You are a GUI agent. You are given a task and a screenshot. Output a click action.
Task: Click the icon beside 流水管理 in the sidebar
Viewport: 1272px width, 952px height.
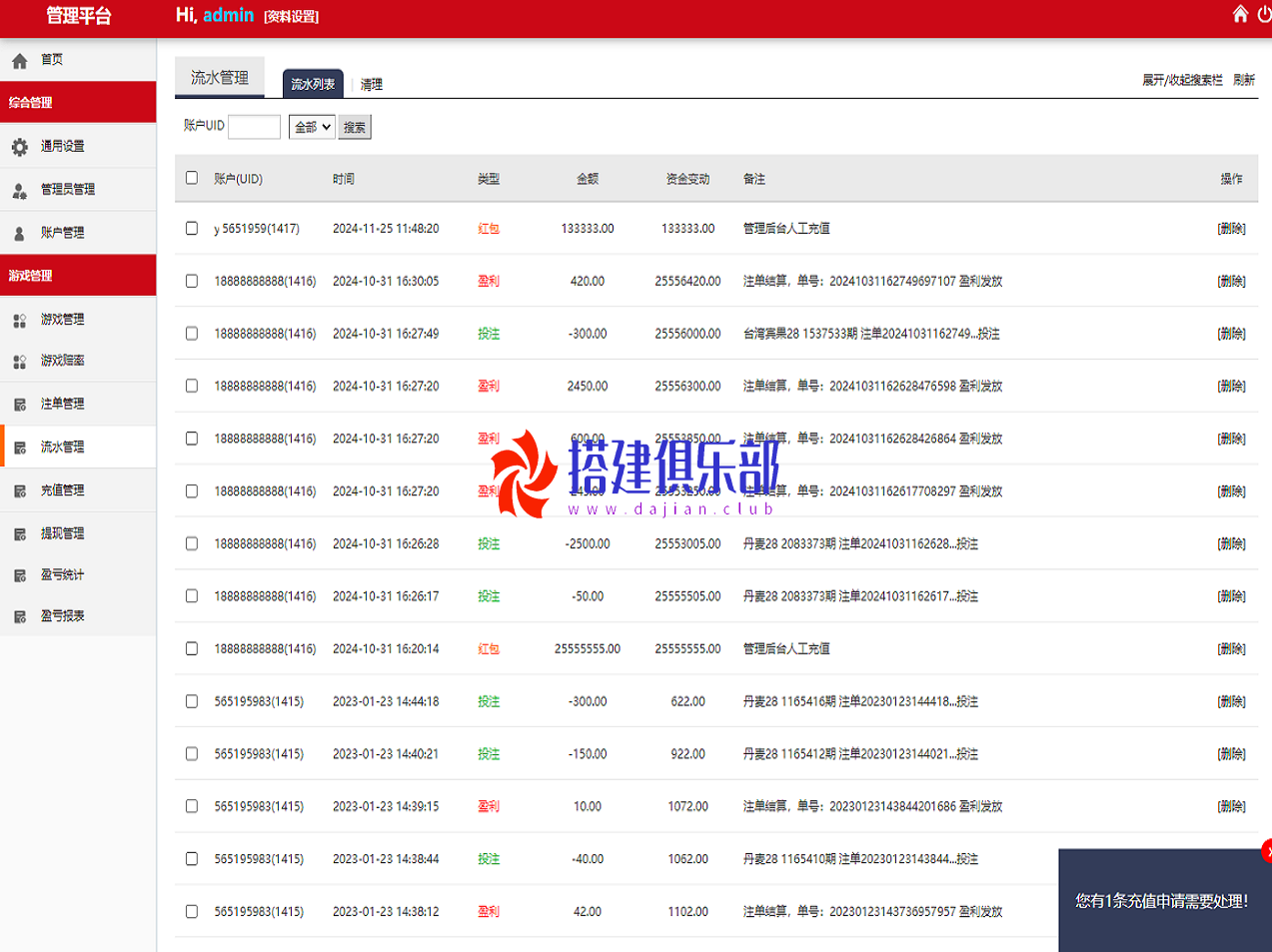click(19, 448)
